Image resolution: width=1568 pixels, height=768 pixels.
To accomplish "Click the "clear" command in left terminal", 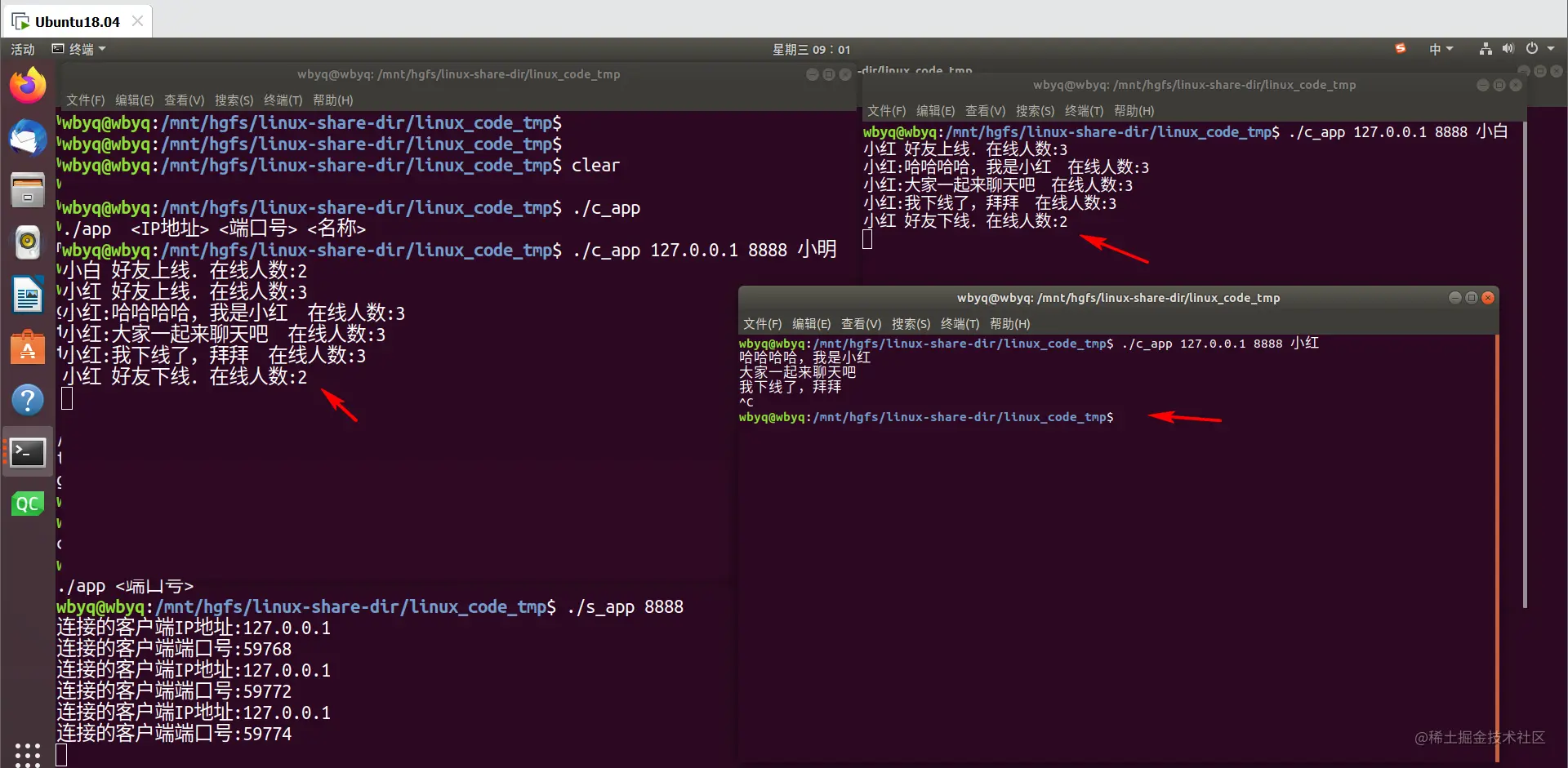I will click(595, 166).
